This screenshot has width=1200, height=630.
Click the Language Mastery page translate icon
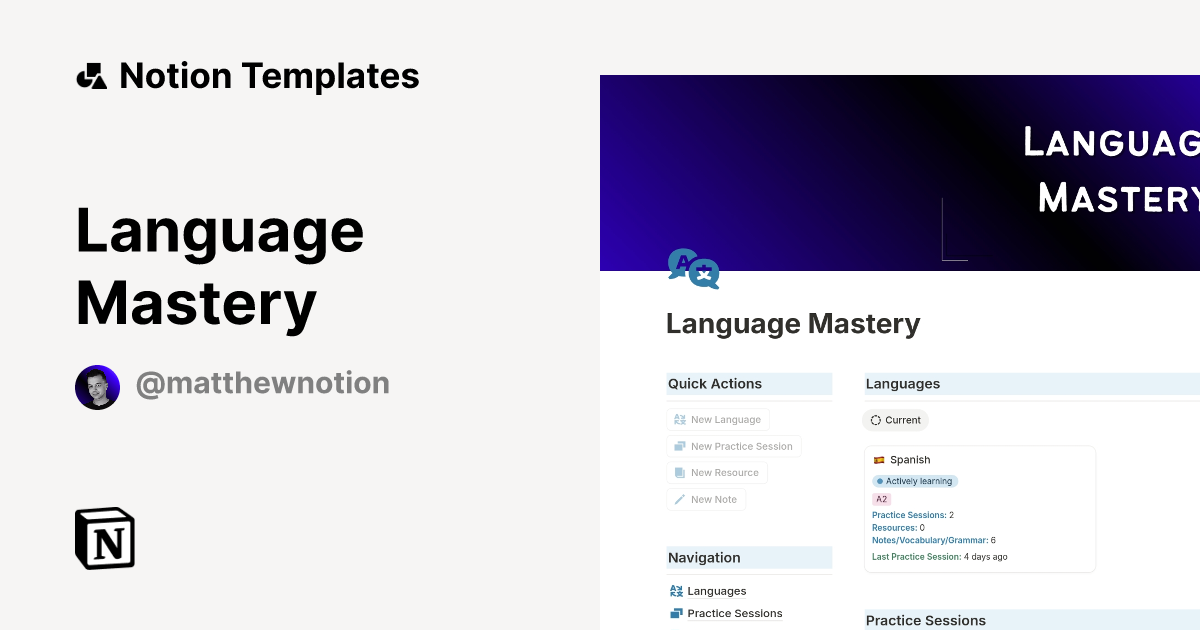coord(694,268)
